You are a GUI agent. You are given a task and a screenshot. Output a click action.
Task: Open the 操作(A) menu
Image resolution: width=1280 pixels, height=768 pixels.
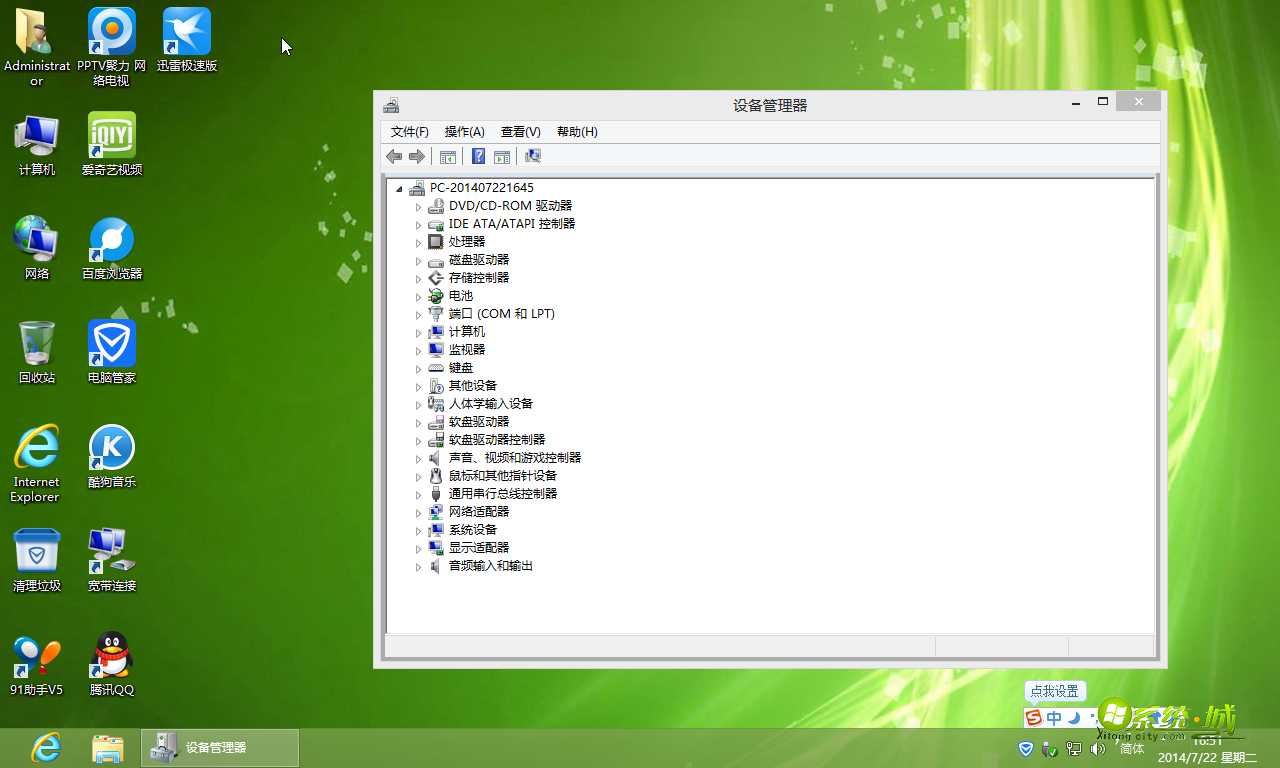(x=464, y=131)
